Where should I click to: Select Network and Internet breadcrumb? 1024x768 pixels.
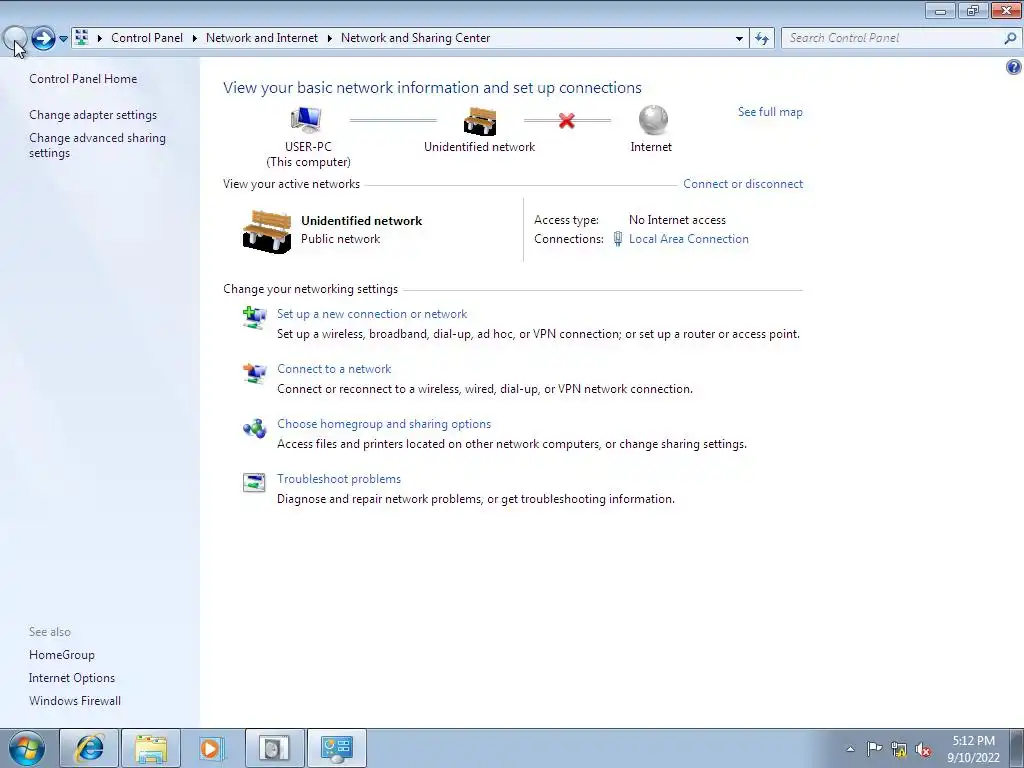coord(262,38)
